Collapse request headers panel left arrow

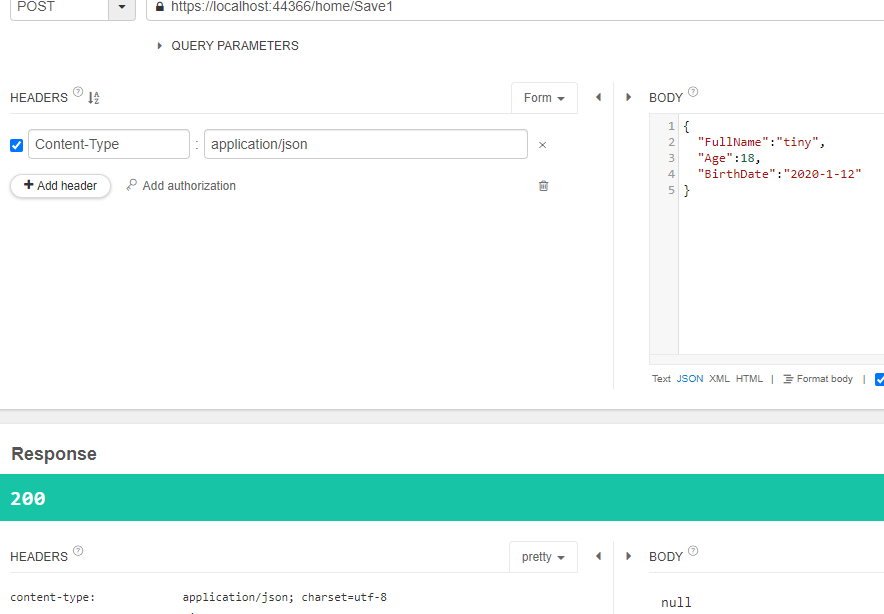[598, 98]
